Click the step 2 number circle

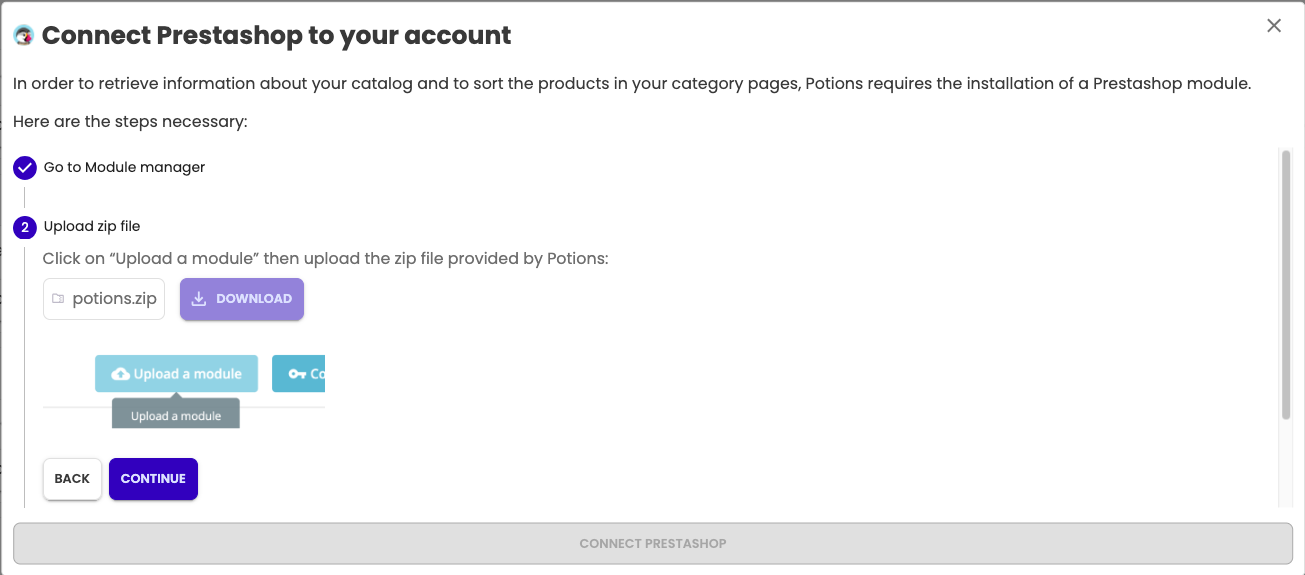(x=25, y=228)
